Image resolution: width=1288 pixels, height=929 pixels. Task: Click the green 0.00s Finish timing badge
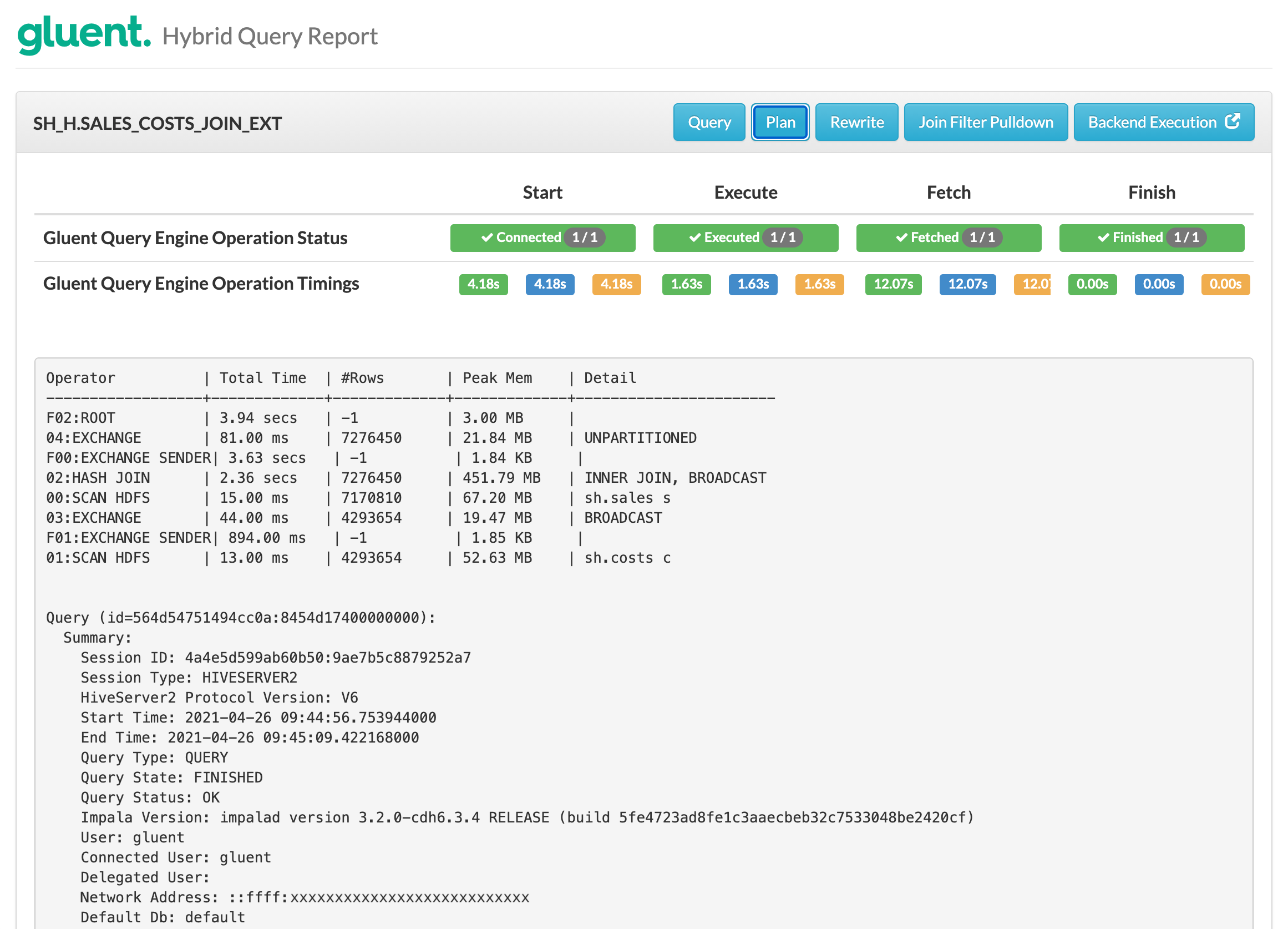pyautogui.click(x=1092, y=284)
